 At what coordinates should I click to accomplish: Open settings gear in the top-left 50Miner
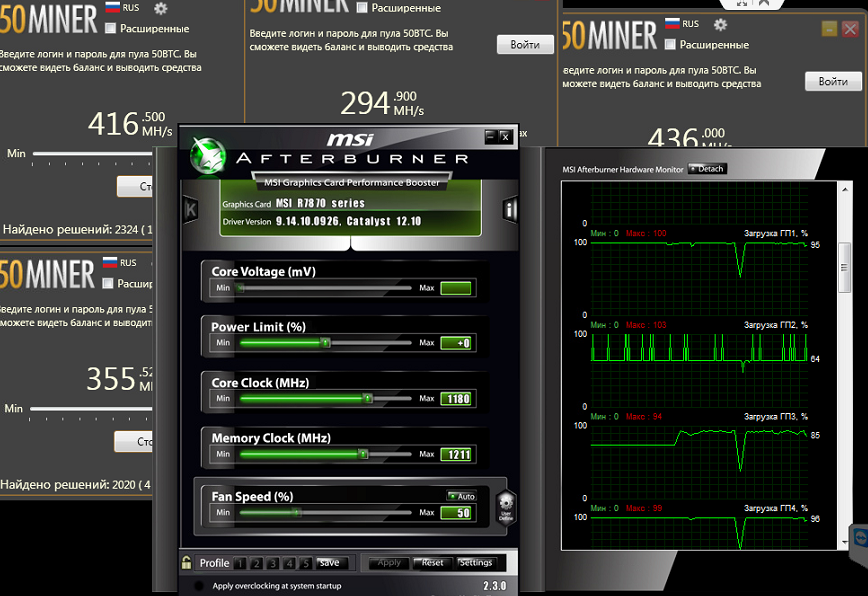pyautogui.click(x=161, y=8)
